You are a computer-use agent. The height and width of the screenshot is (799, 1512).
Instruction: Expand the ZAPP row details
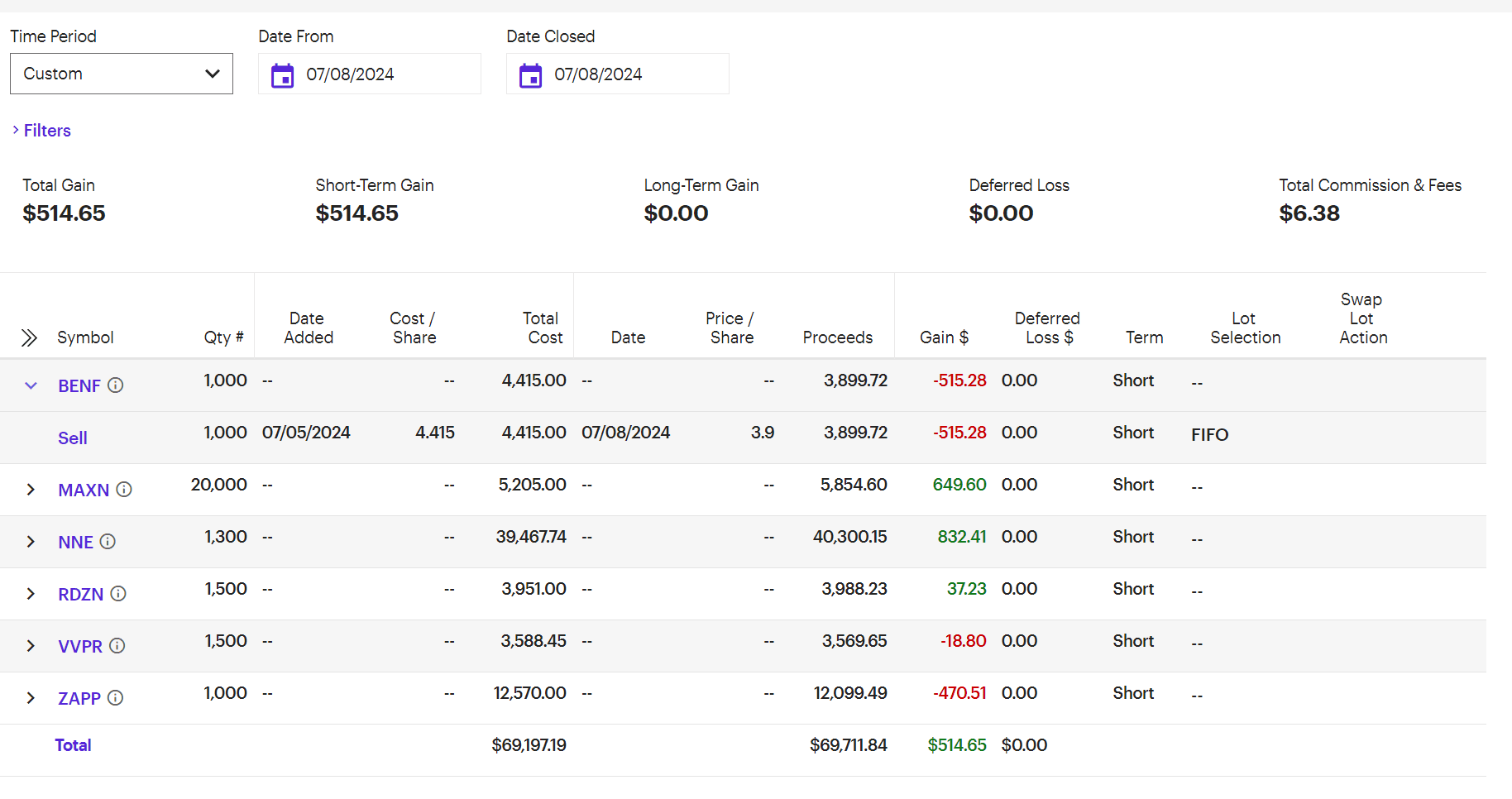pyautogui.click(x=31, y=698)
